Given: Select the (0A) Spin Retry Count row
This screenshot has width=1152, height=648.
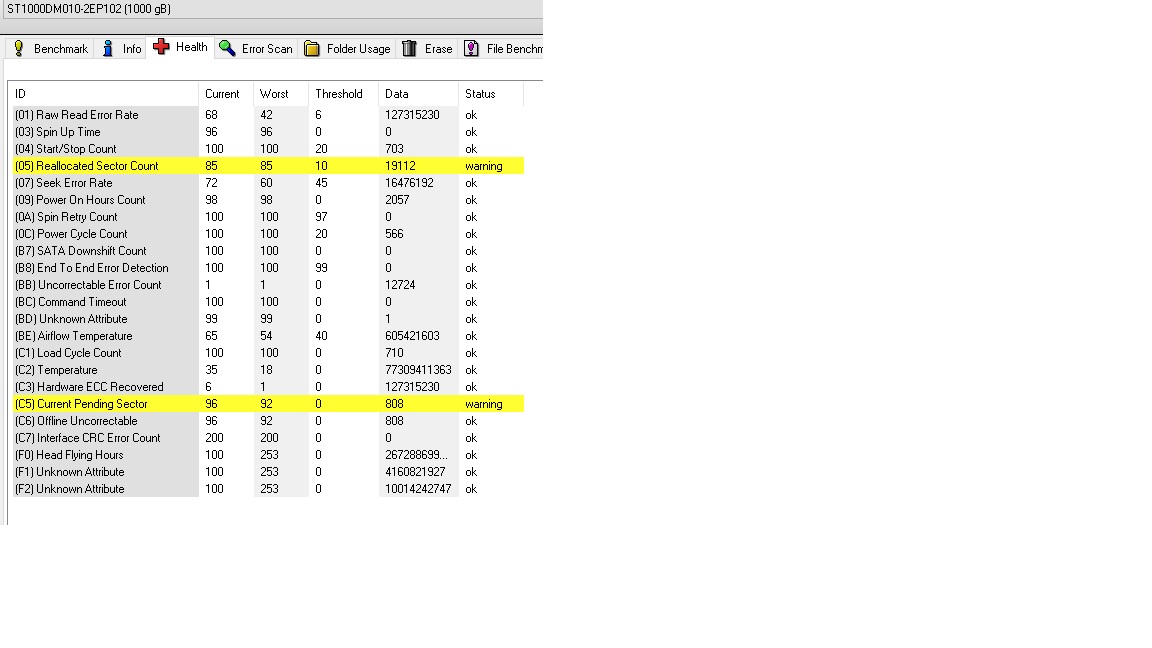Looking at the screenshot, I should coord(268,217).
